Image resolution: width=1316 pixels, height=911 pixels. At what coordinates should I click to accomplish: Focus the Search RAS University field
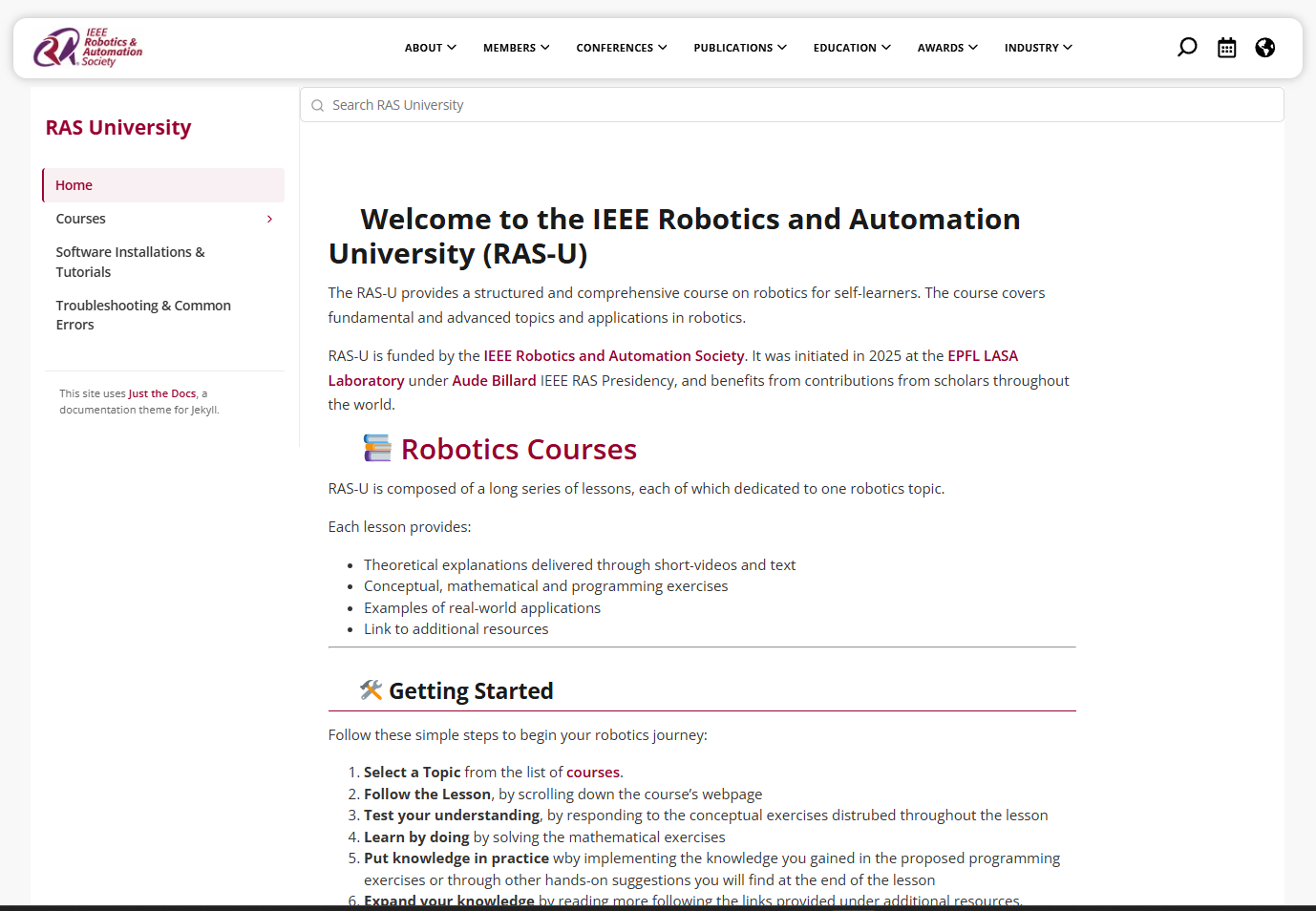792,105
